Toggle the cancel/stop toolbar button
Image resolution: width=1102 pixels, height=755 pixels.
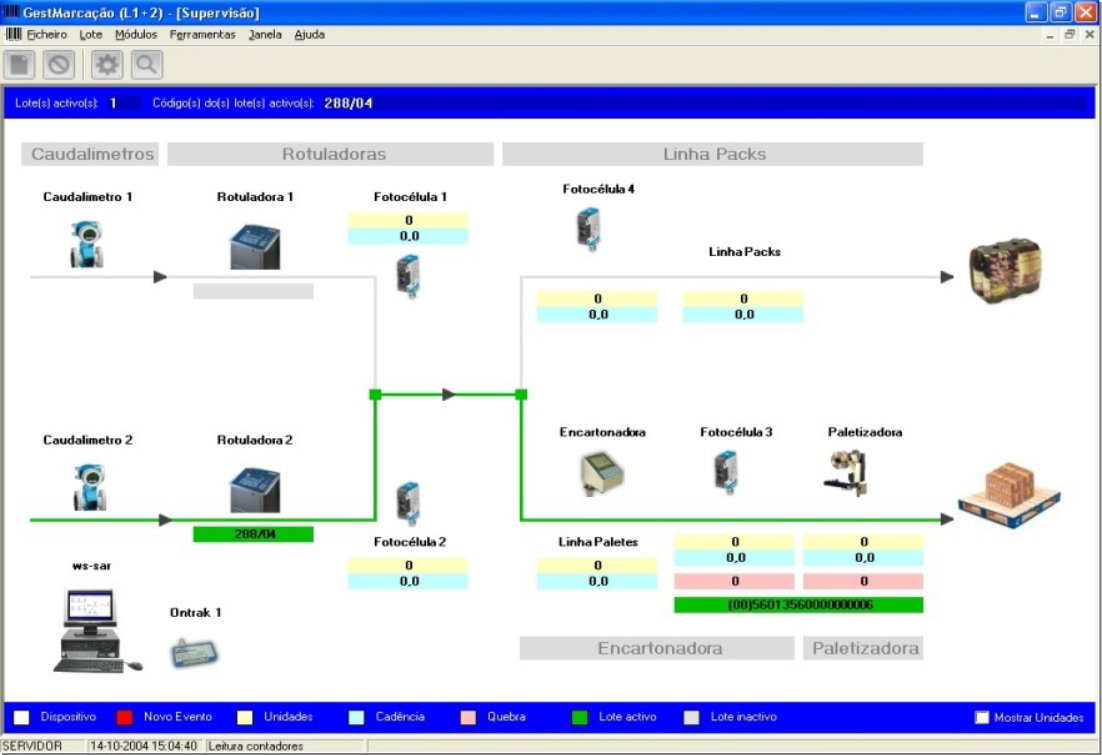60,62
